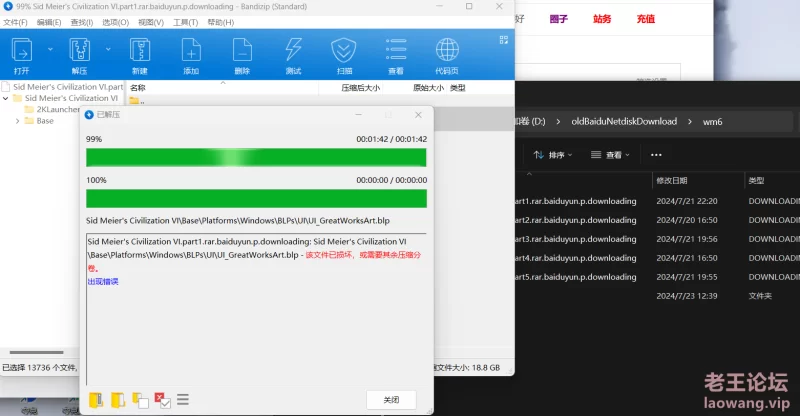The width and height of the screenshot is (800, 416).
Task: Open the 编辑(E) menu
Action: [49, 22]
